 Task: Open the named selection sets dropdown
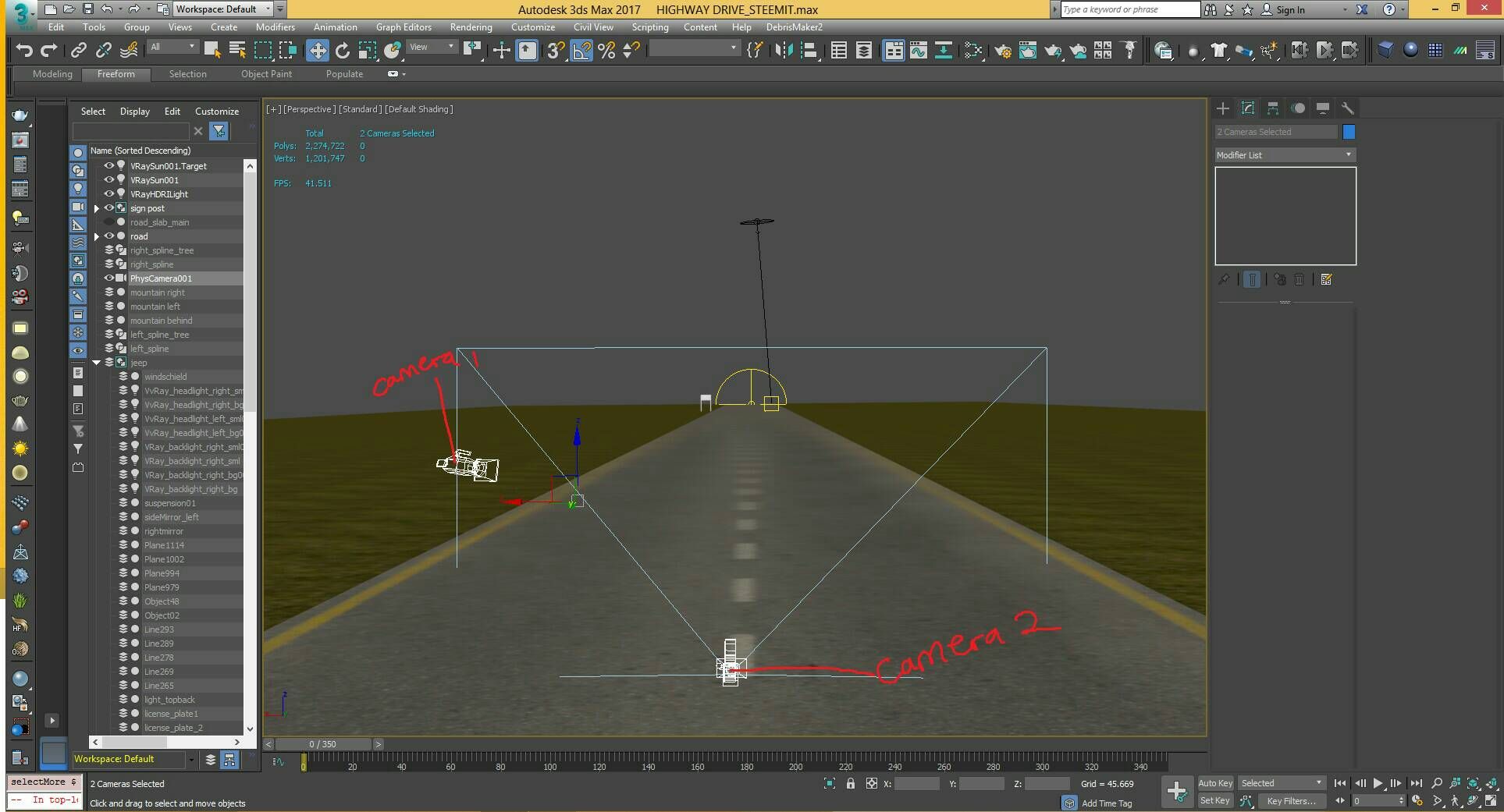click(694, 48)
